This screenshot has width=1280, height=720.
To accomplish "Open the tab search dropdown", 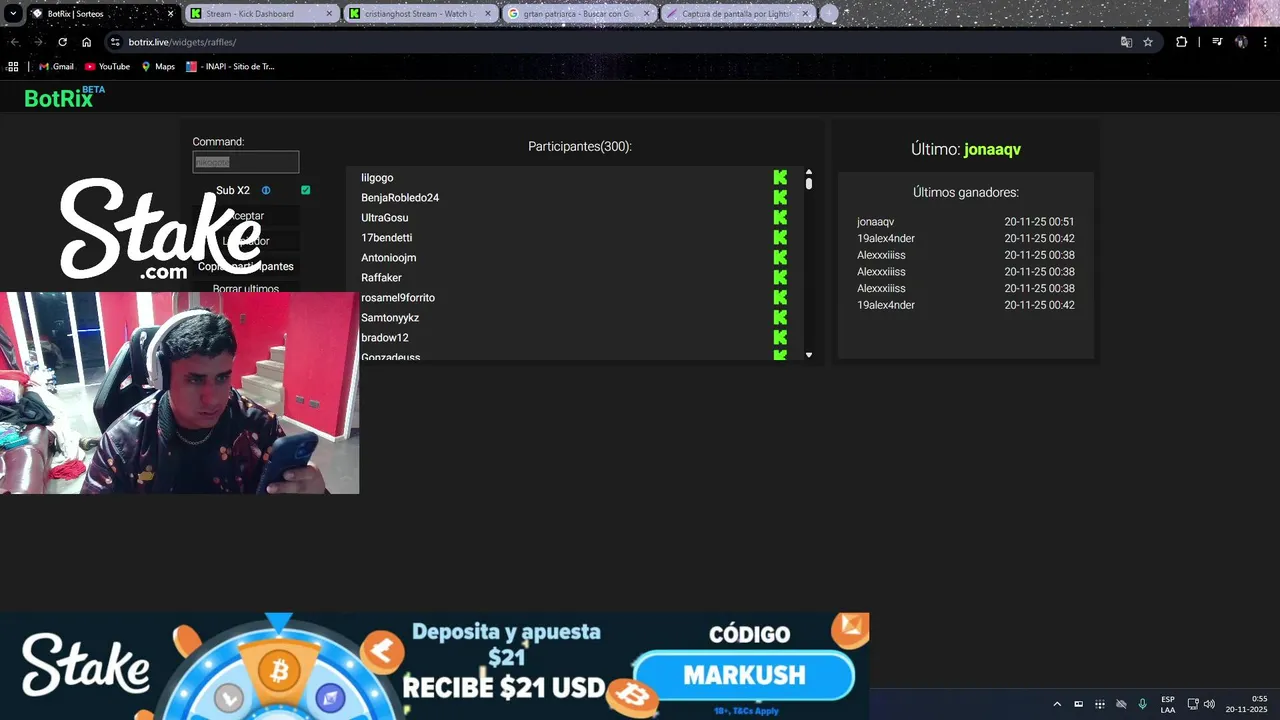I will pyautogui.click(x=12, y=14).
